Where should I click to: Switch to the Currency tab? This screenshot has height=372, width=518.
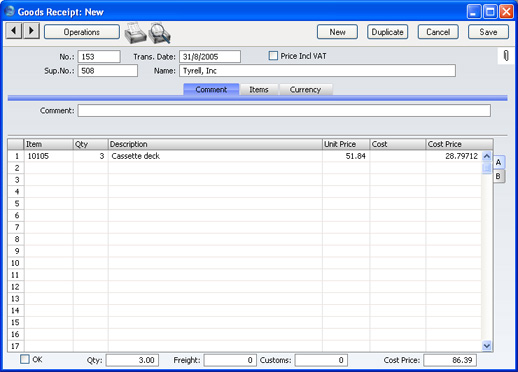(x=305, y=89)
